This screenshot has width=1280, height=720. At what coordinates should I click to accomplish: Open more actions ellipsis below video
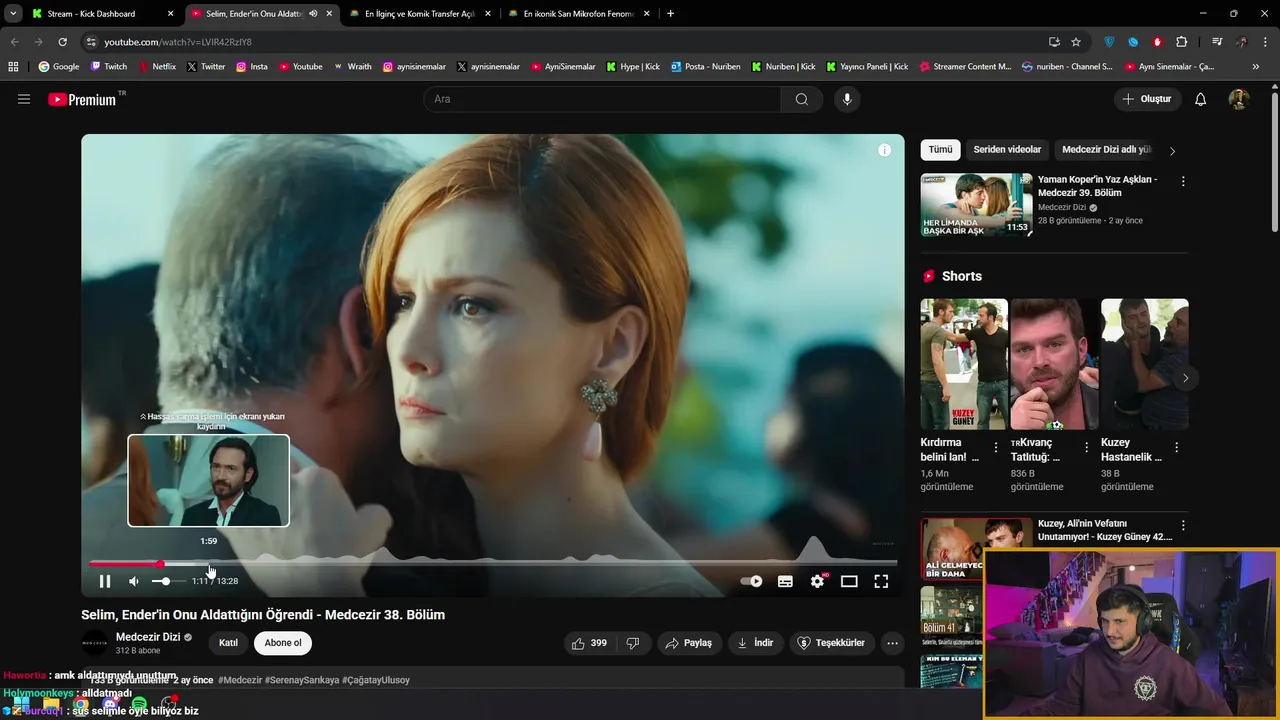tap(893, 643)
